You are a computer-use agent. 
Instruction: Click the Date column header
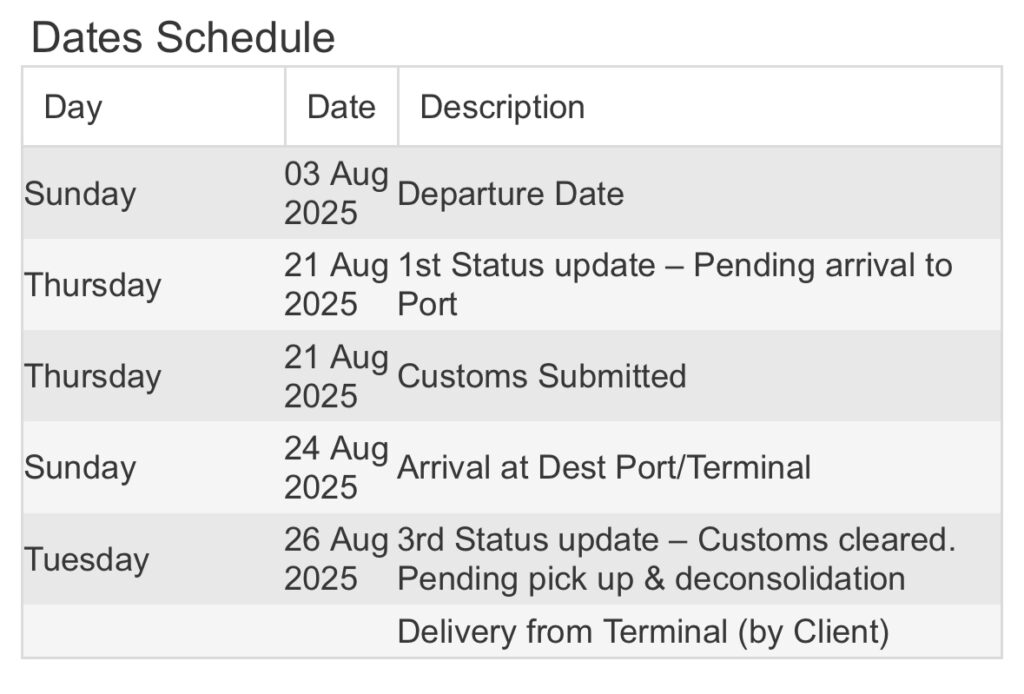click(x=341, y=107)
